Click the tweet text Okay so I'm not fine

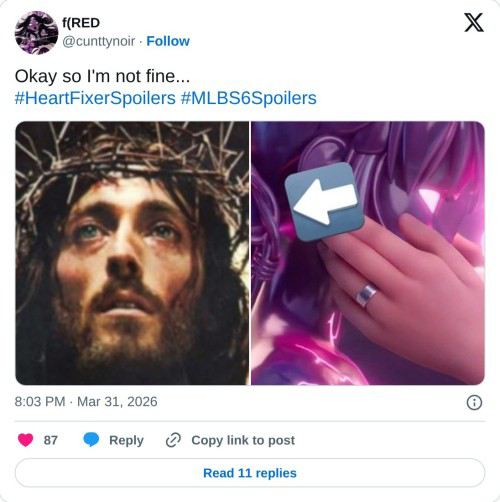[102, 76]
